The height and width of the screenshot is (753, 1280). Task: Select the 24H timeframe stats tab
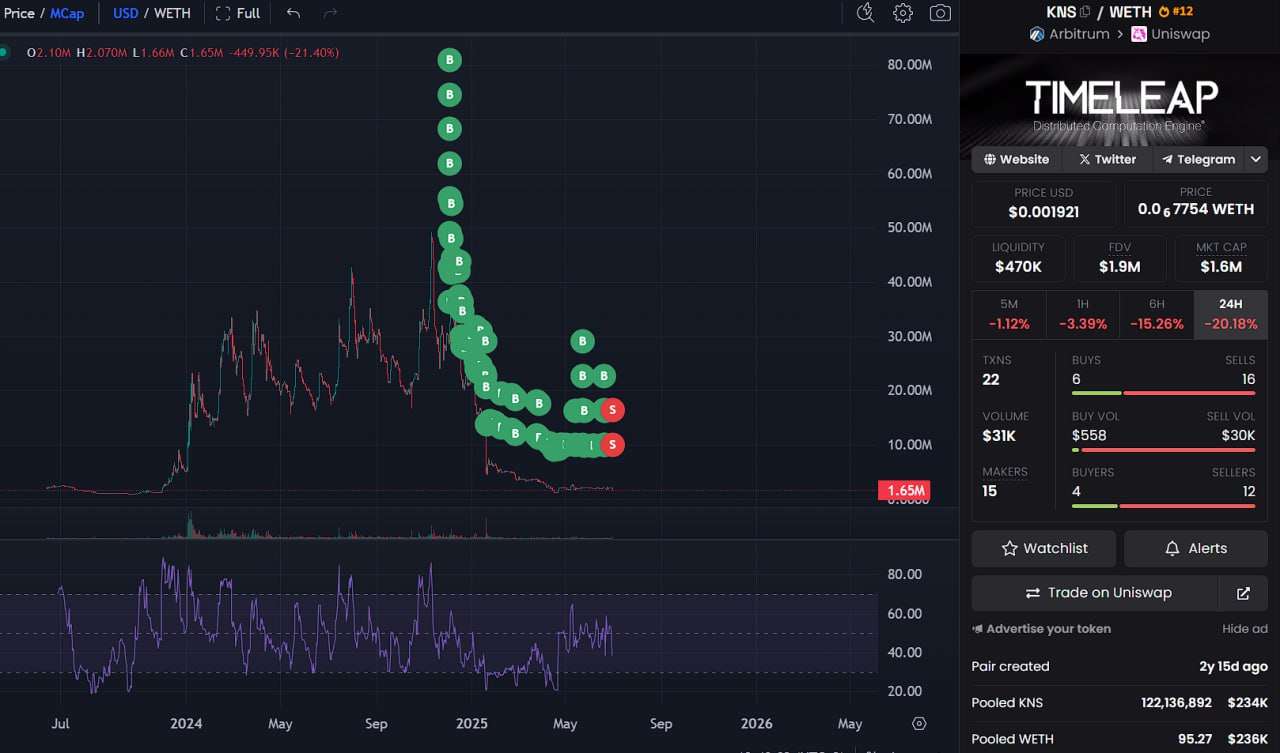(1231, 314)
